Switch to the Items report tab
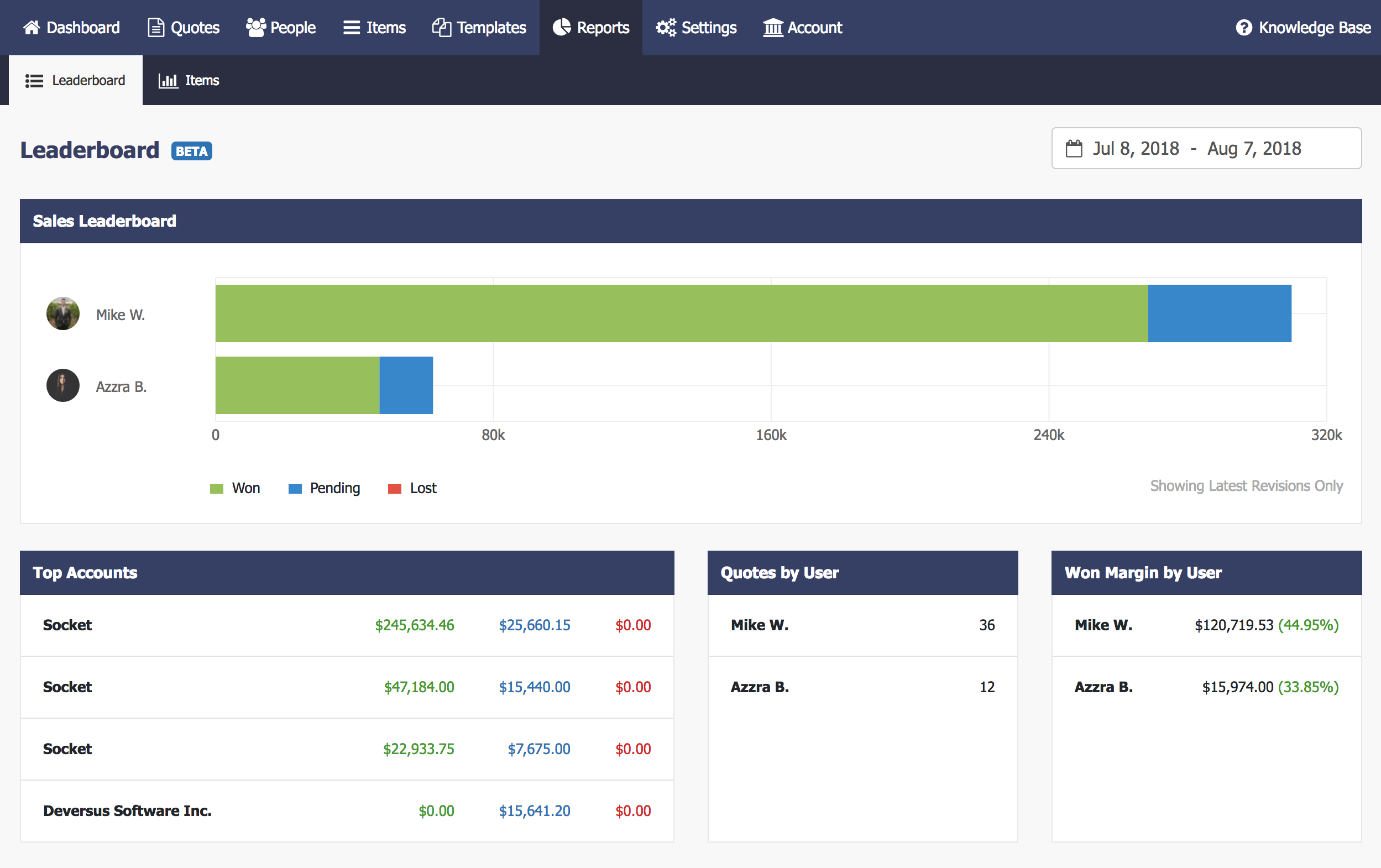The height and width of the screenshot is (868, 1381). 189,80
